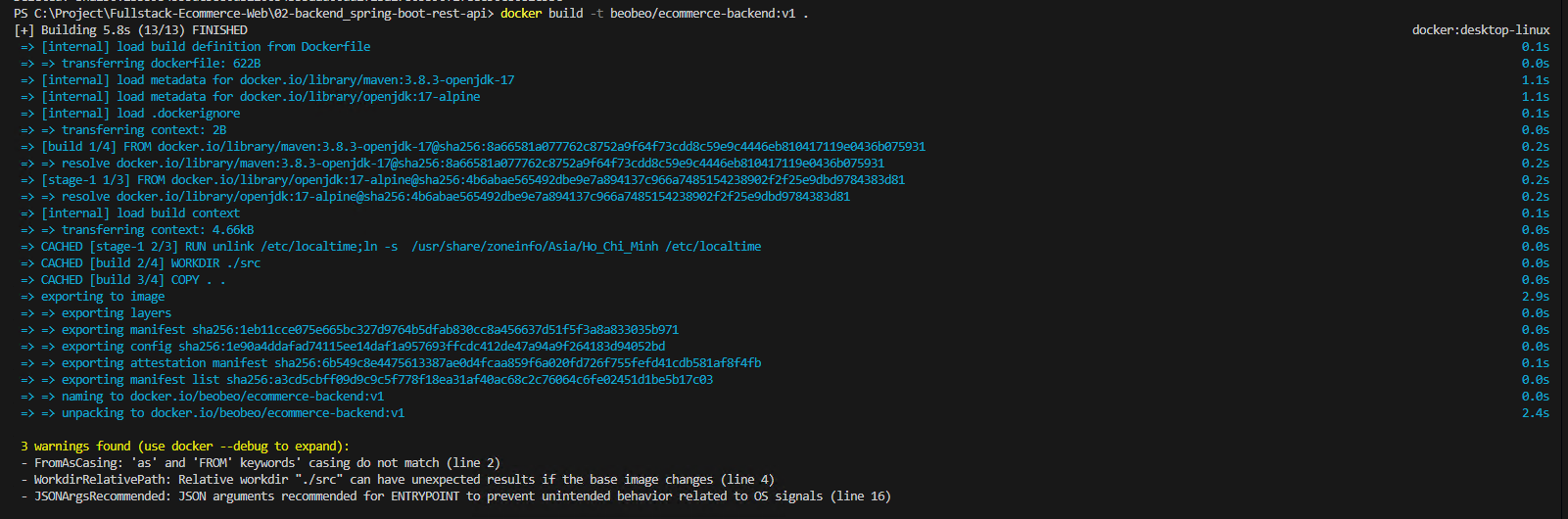Screen dimensions: 1568x519
Task: Click the docker build command text in the prompt
Action: [654, 14]
